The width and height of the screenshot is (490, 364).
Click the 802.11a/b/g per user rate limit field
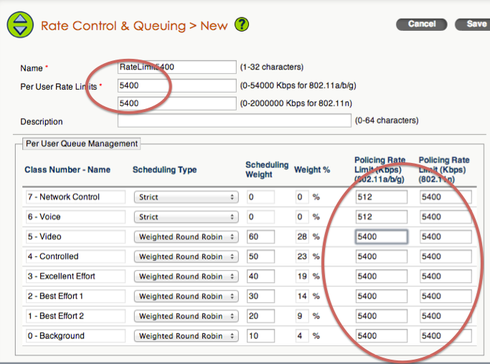[x=177, y=86]
